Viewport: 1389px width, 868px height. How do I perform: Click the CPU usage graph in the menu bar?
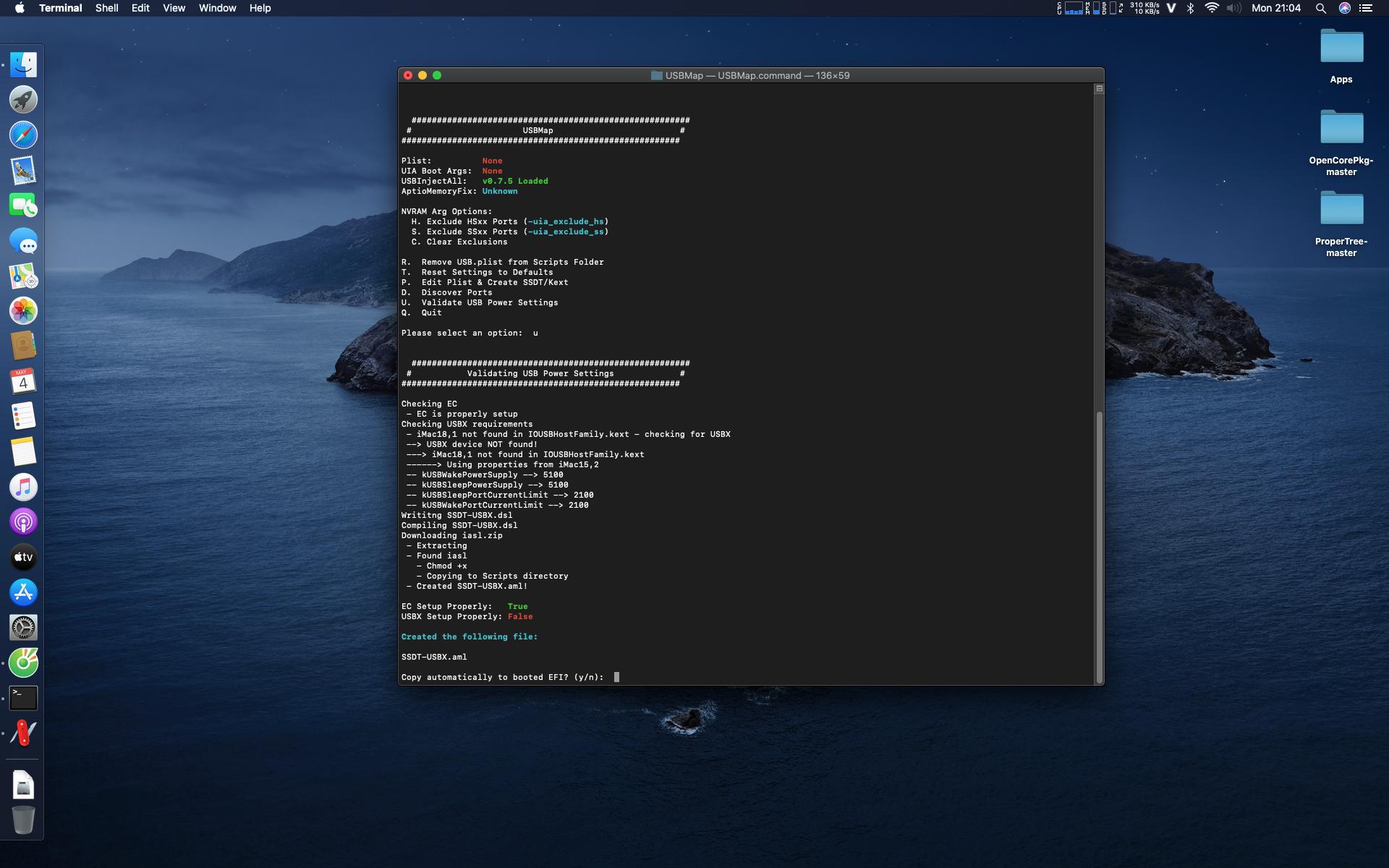1070,8
